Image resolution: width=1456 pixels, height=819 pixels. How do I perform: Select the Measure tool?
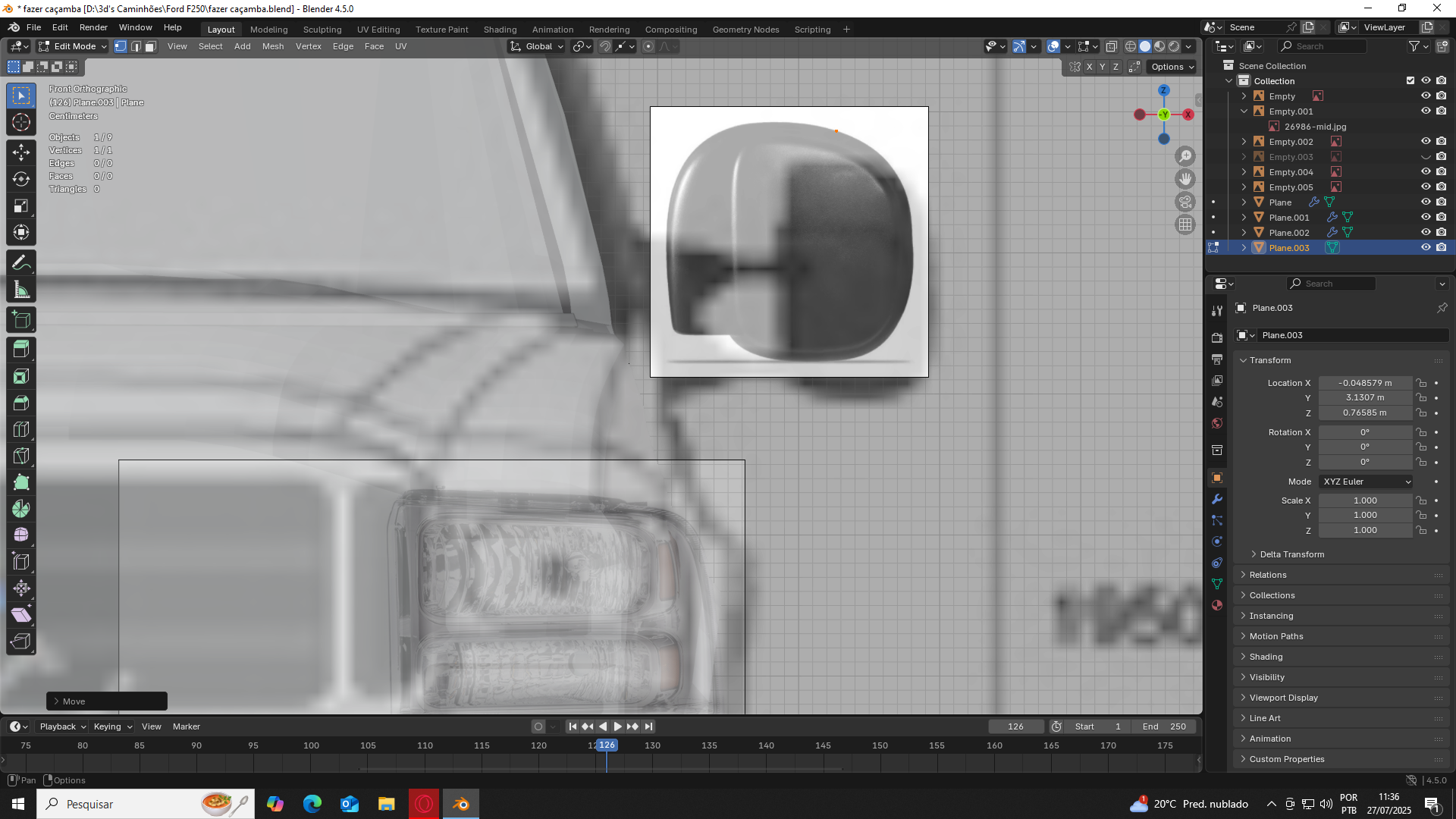tap(21, 290)
